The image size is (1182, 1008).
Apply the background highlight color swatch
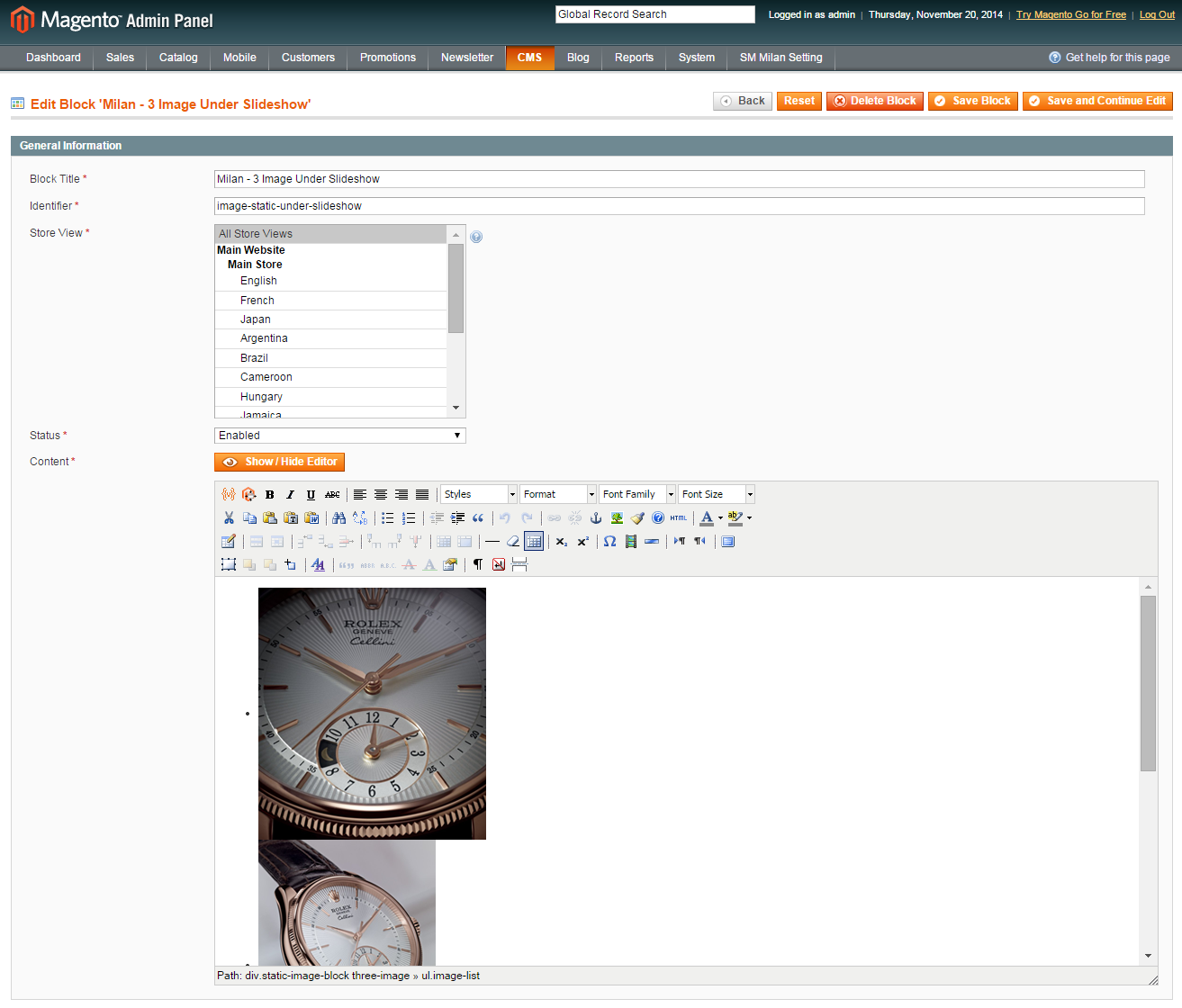coord(735,517)
